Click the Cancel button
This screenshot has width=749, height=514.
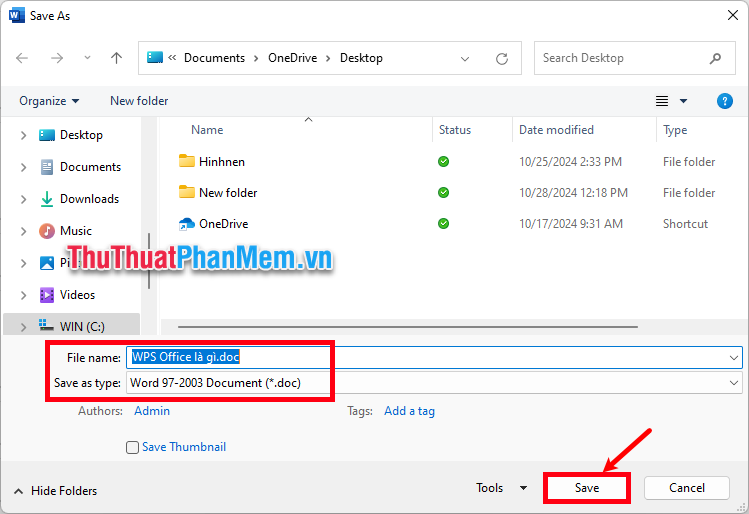[686, 488]
